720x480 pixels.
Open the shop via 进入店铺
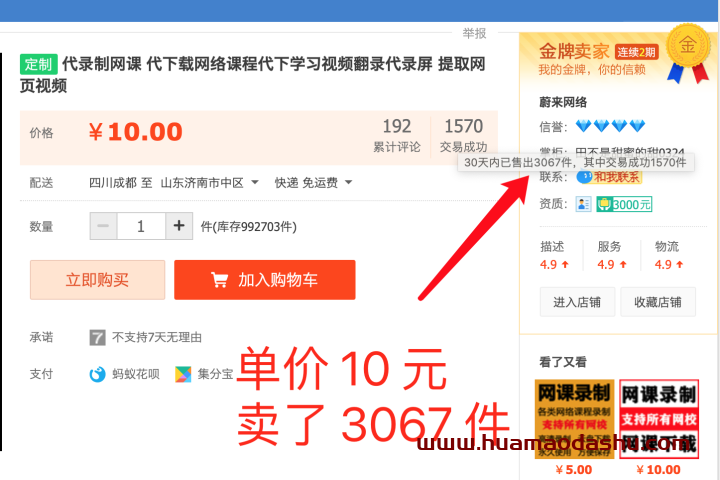(x=577, y=302)
